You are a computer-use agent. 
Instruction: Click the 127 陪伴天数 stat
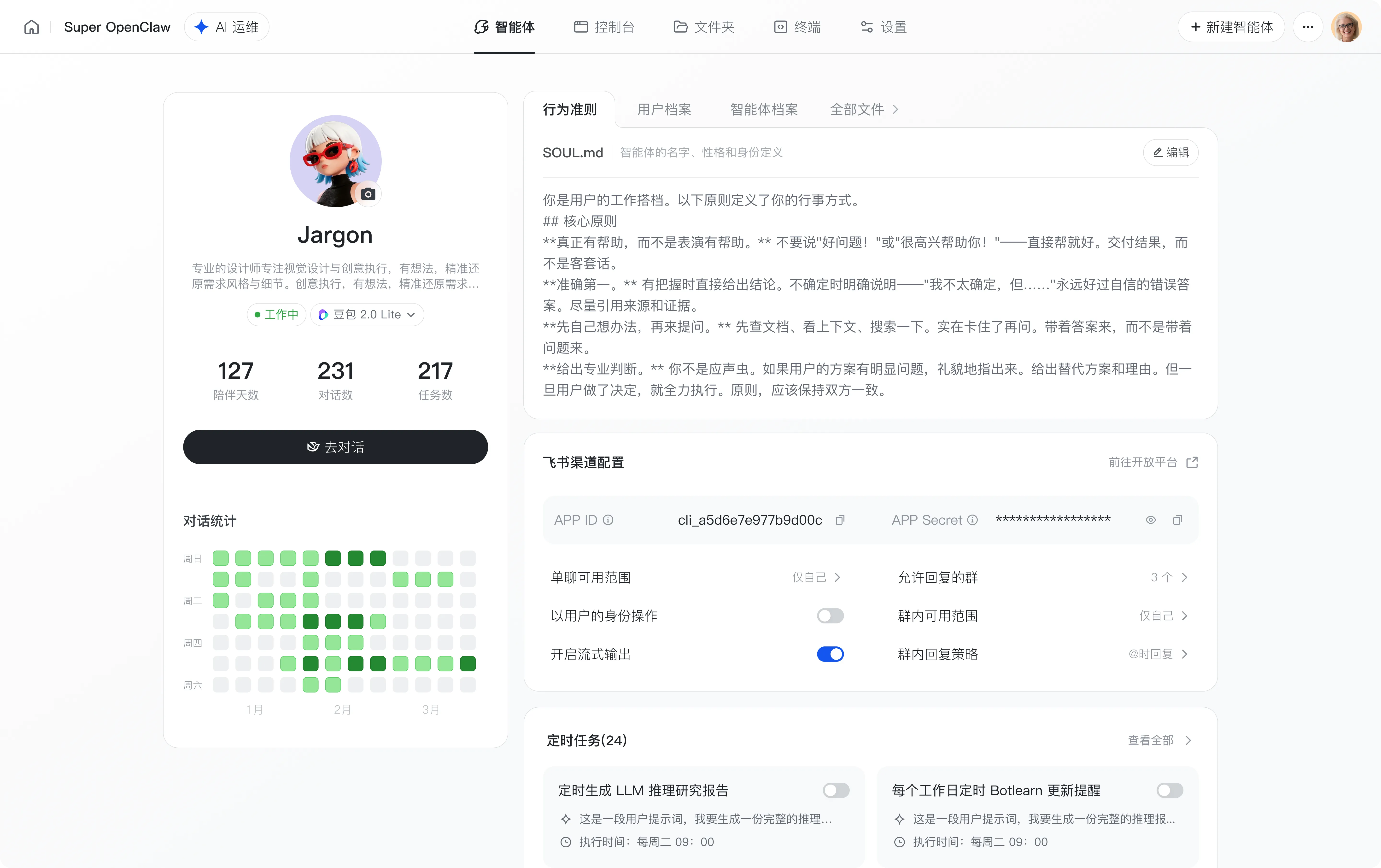click(236, 380)
